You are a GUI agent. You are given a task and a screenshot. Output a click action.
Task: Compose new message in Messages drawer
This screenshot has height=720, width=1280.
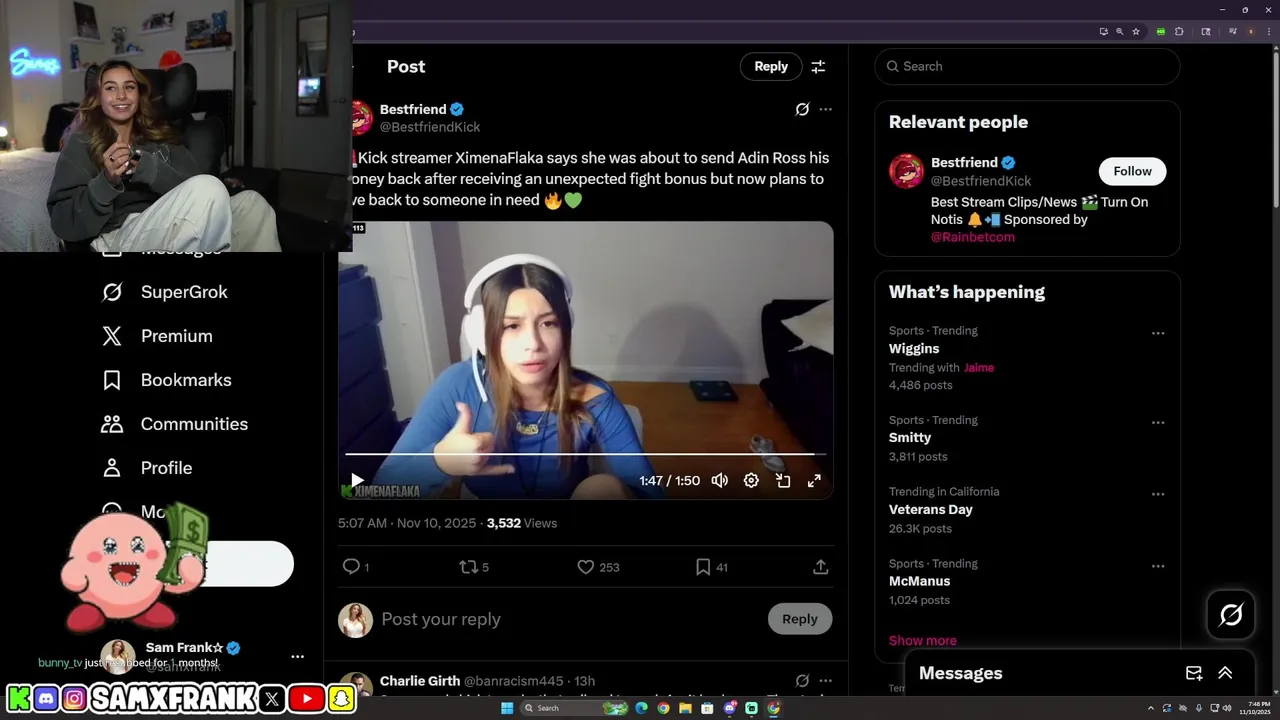1194,673
